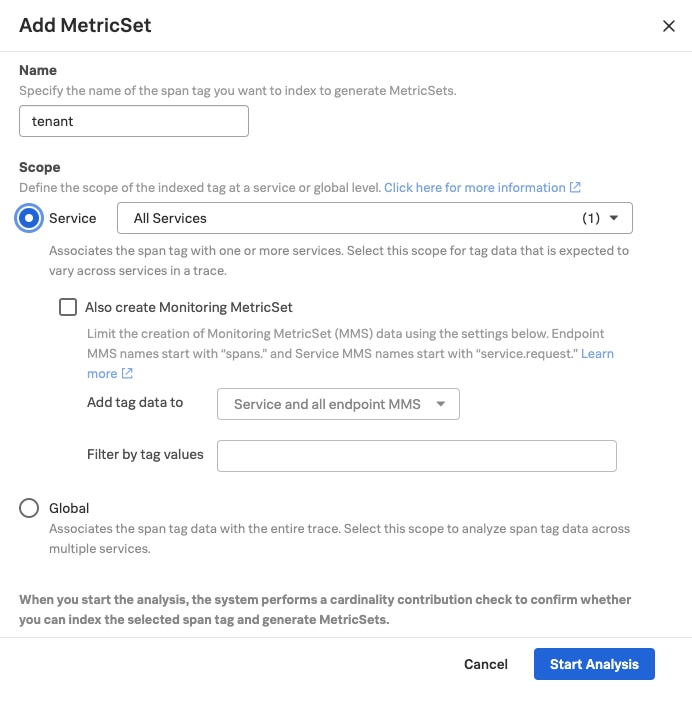This screenshot has height=709, width=692.
Task: Select the Global scope radio button
Action: pos(30,508)
